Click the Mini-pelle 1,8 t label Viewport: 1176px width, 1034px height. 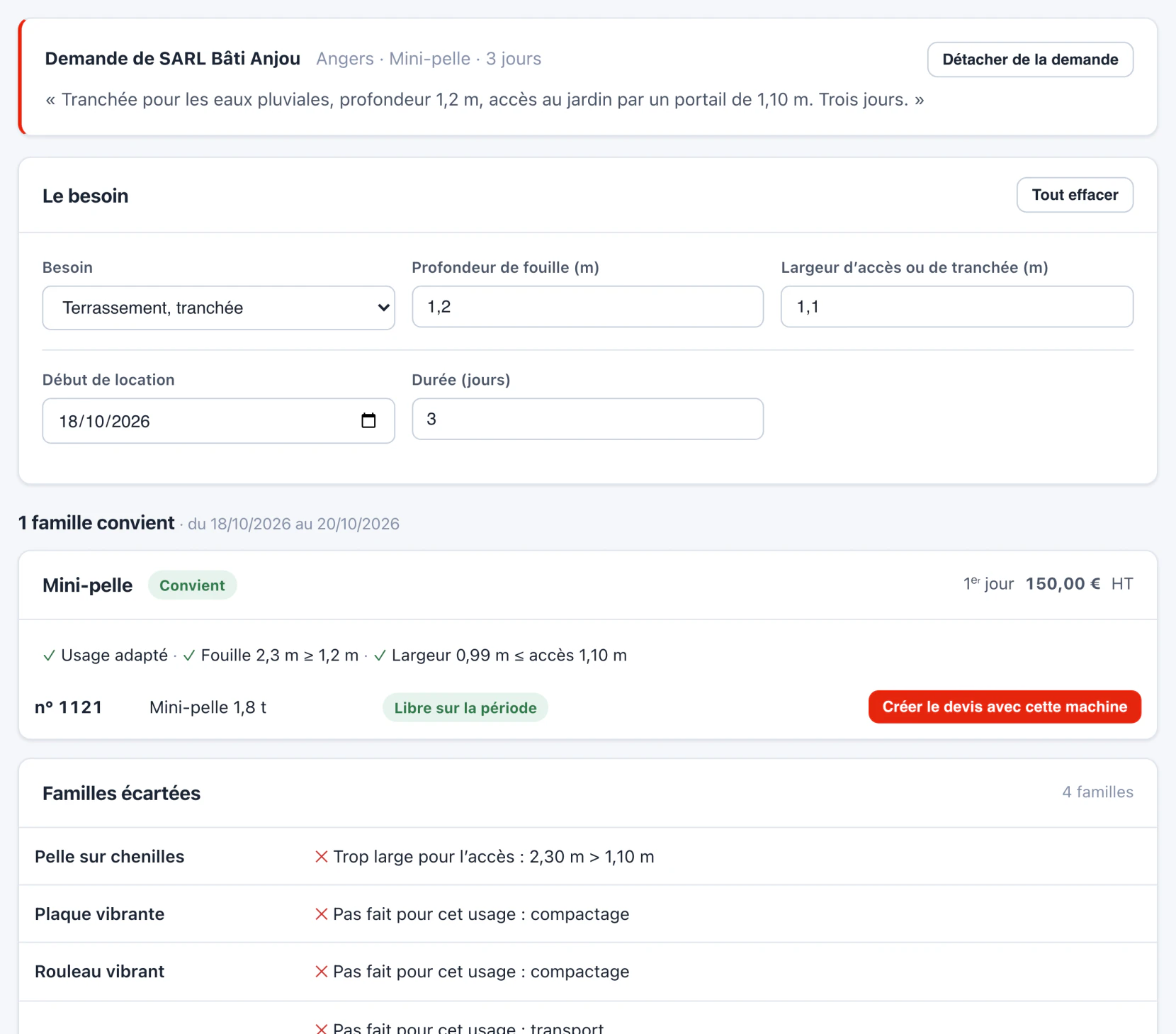coord(208,707)
